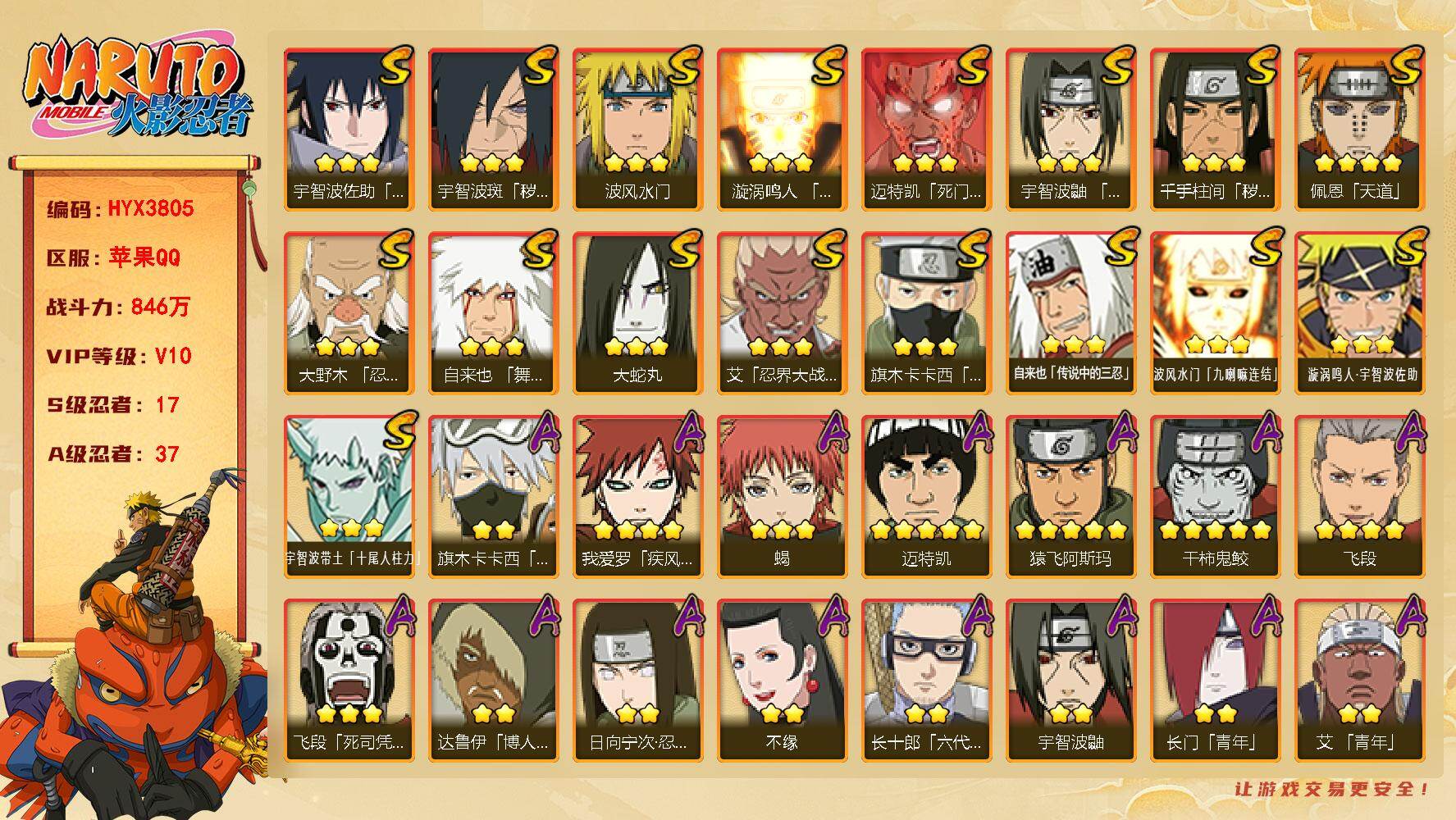The image size is (1456, 820).
Task: Click the 蝎 A-rank ninja card
Action: point(782,496)
